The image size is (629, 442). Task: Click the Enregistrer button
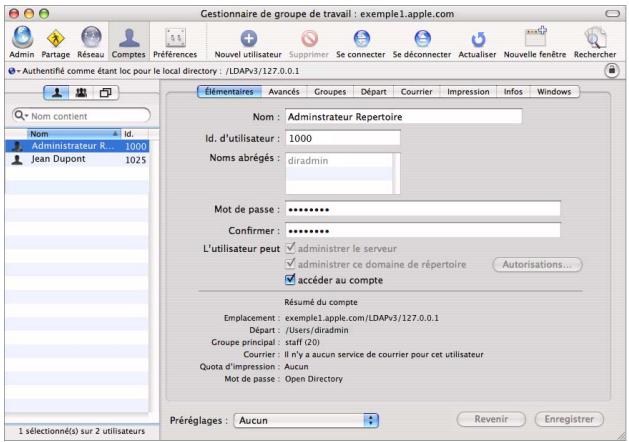[569, 419]
